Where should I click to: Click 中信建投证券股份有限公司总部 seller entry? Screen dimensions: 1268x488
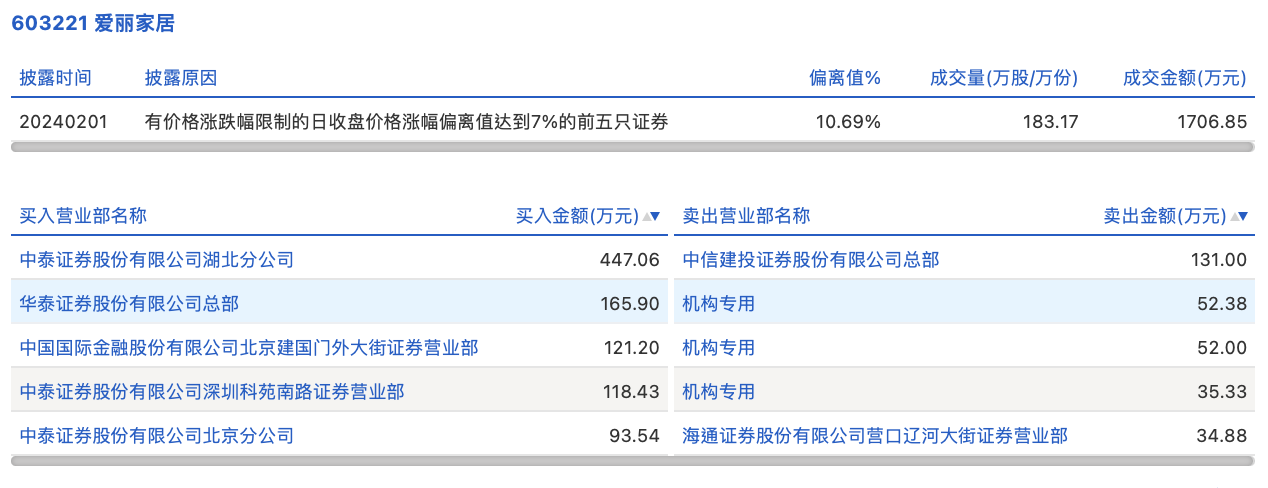811,260
